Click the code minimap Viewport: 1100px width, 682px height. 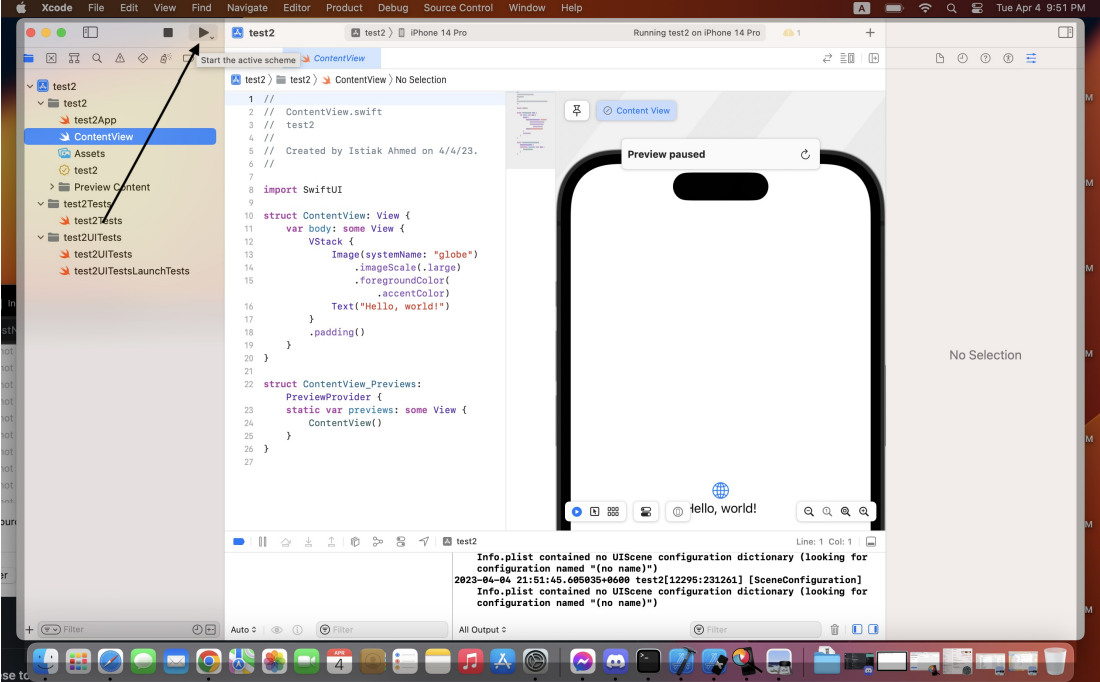(531, 130)
